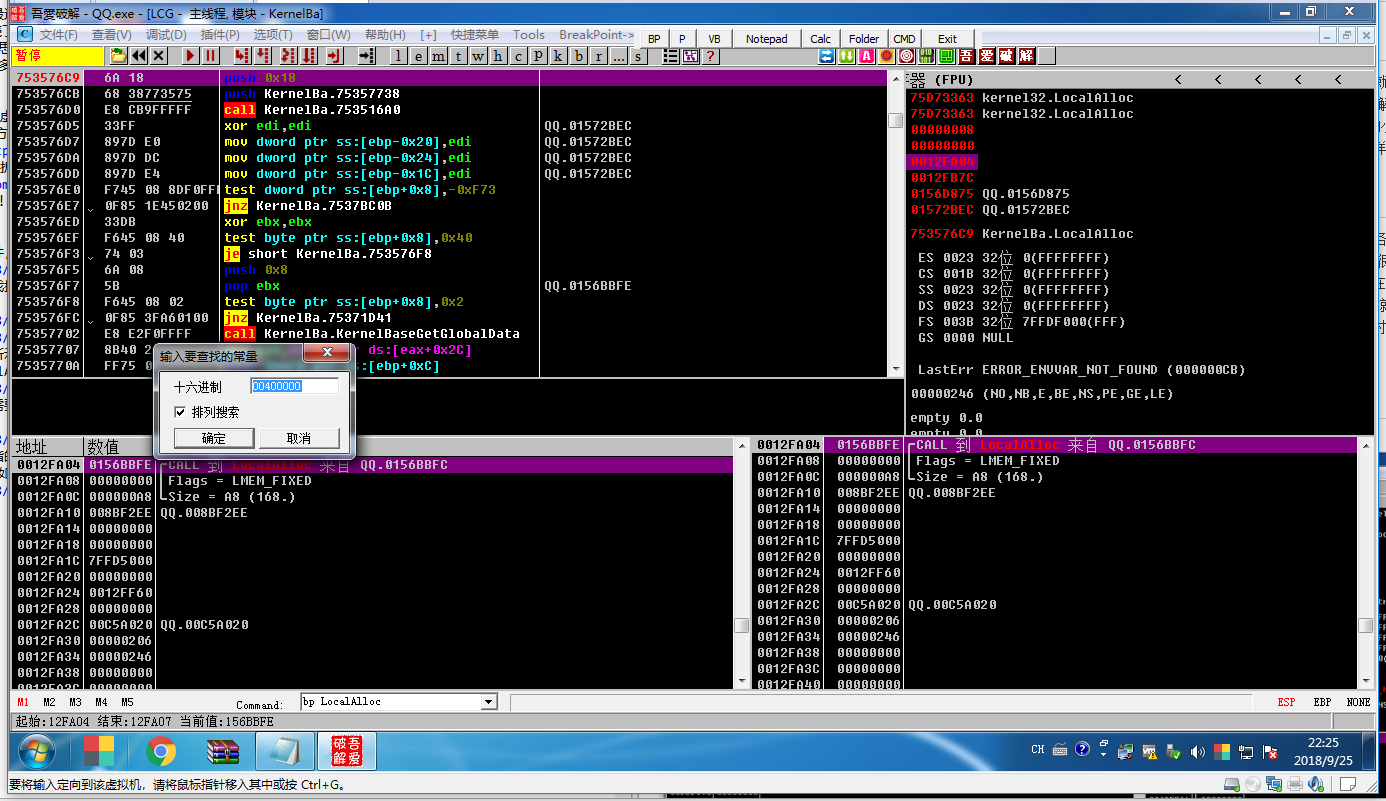Image resolution: width=1386 pixels, height=801 pixels.
Task: Close the debugged program with X icon
Action: (x=159, y=56)
